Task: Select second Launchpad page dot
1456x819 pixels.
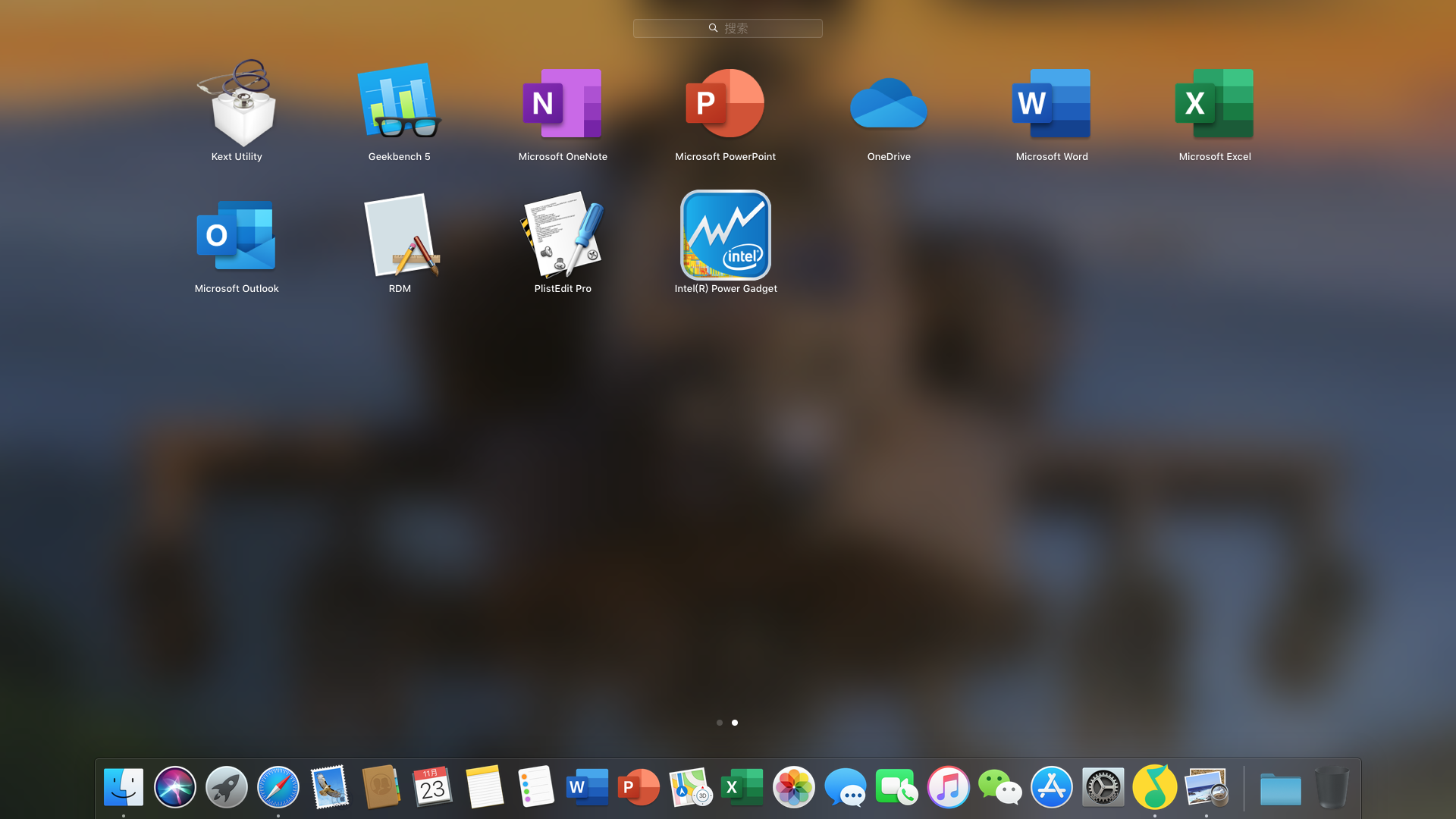Action: tap(735, 723)
